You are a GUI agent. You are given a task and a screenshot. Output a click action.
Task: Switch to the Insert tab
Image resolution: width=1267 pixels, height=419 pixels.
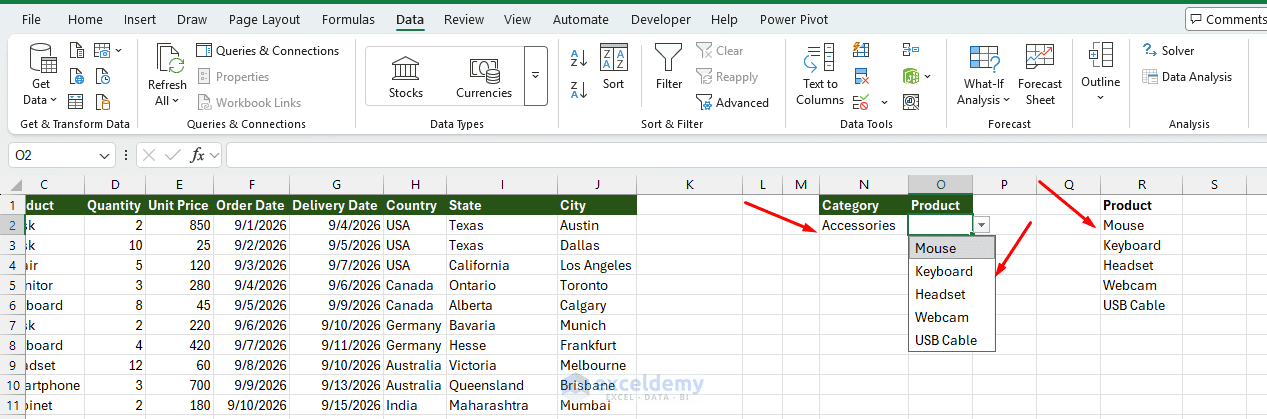pos(140,19)
